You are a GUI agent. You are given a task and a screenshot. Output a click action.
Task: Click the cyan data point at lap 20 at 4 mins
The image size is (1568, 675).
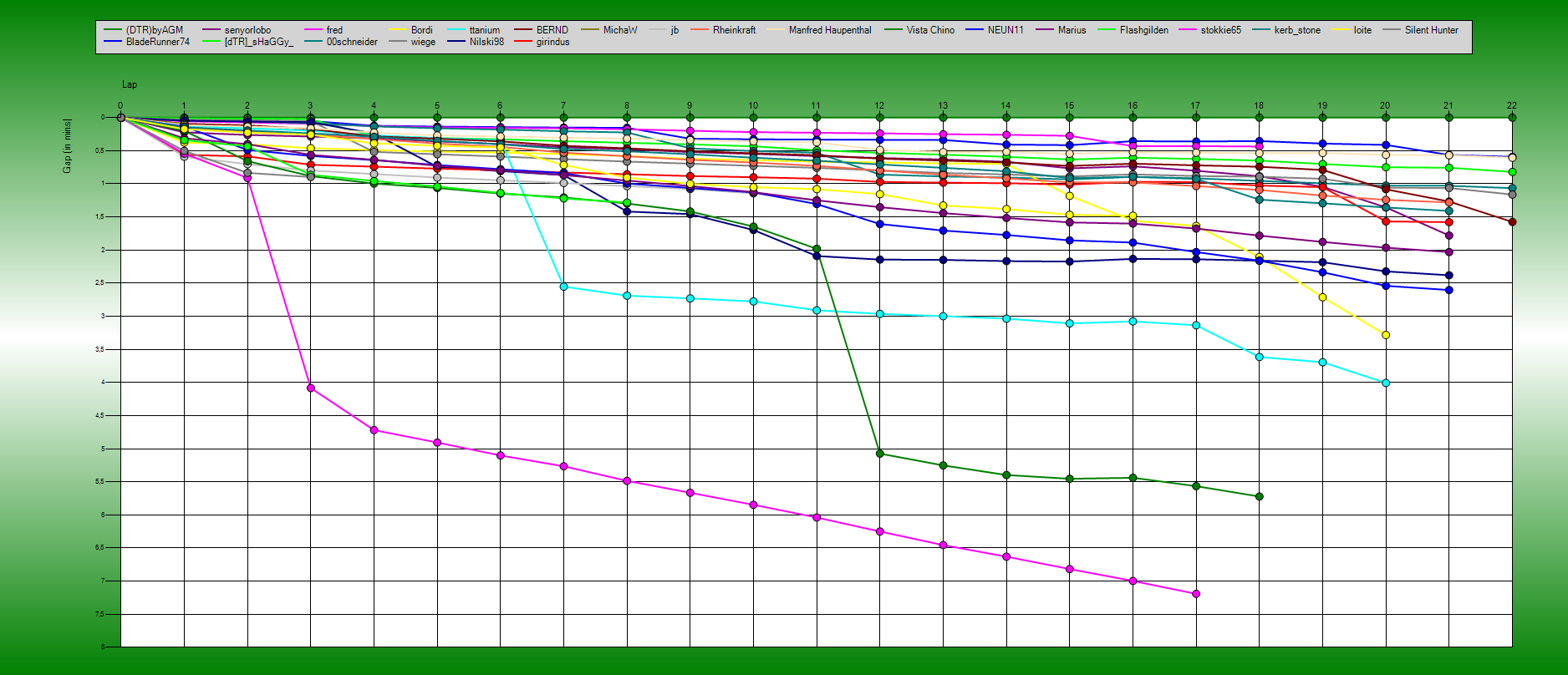(x=1386, y=383)
